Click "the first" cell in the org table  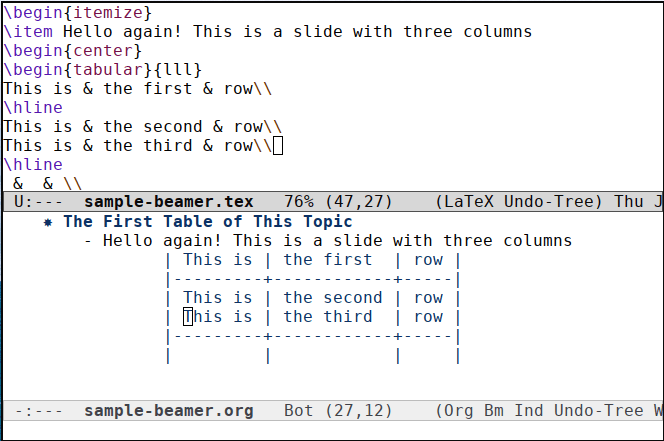pyautogui.click(x=327, y=260)
